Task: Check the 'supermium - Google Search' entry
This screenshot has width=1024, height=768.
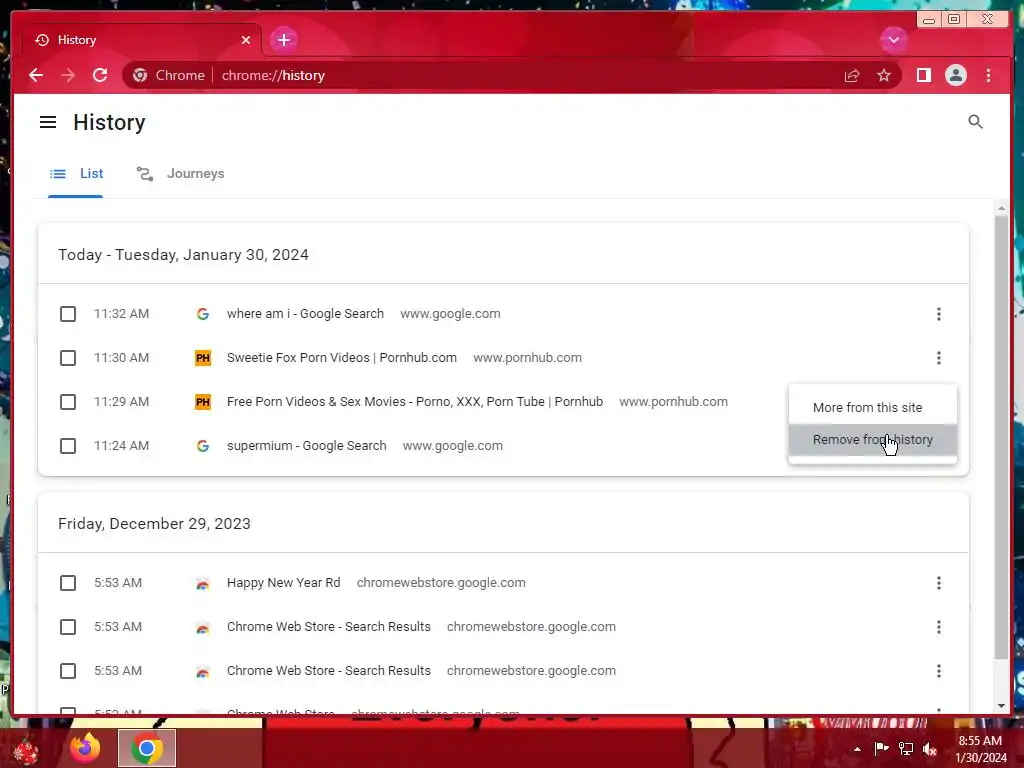Action: pos(68,446)
